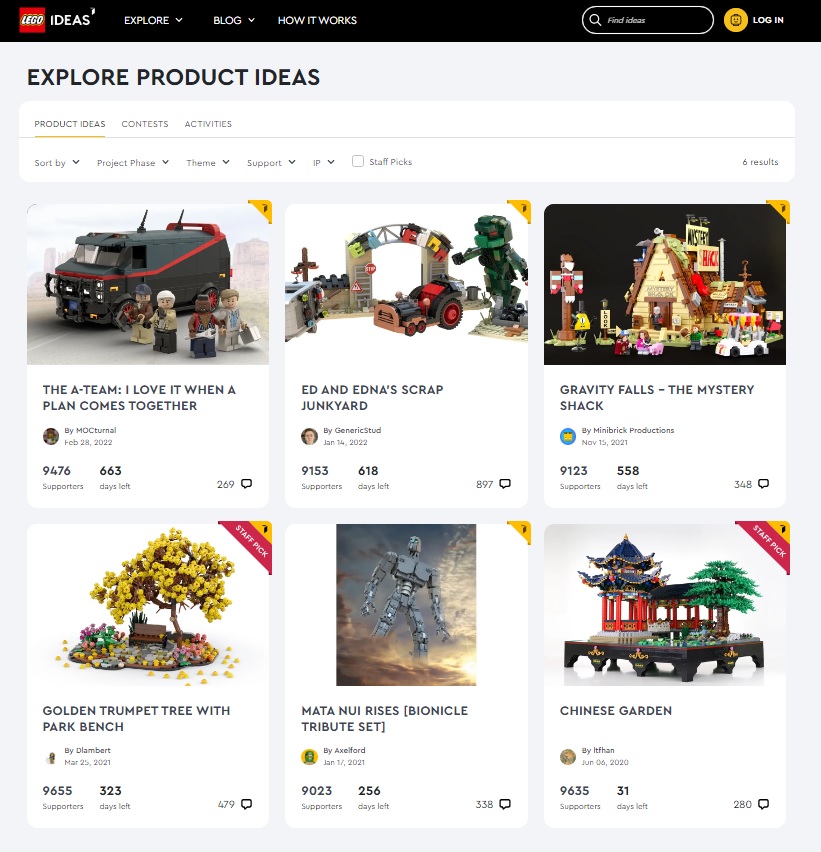Open the Support filter dropdown
The image size is (821, 852).
pyautogui.click(x=271, y=162)
